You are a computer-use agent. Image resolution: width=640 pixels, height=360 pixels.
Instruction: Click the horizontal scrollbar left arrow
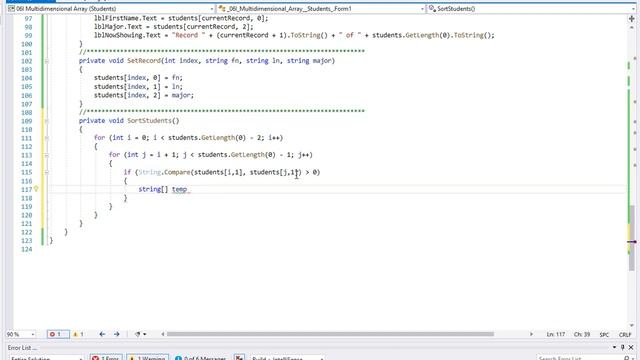(x=163, y=334)
